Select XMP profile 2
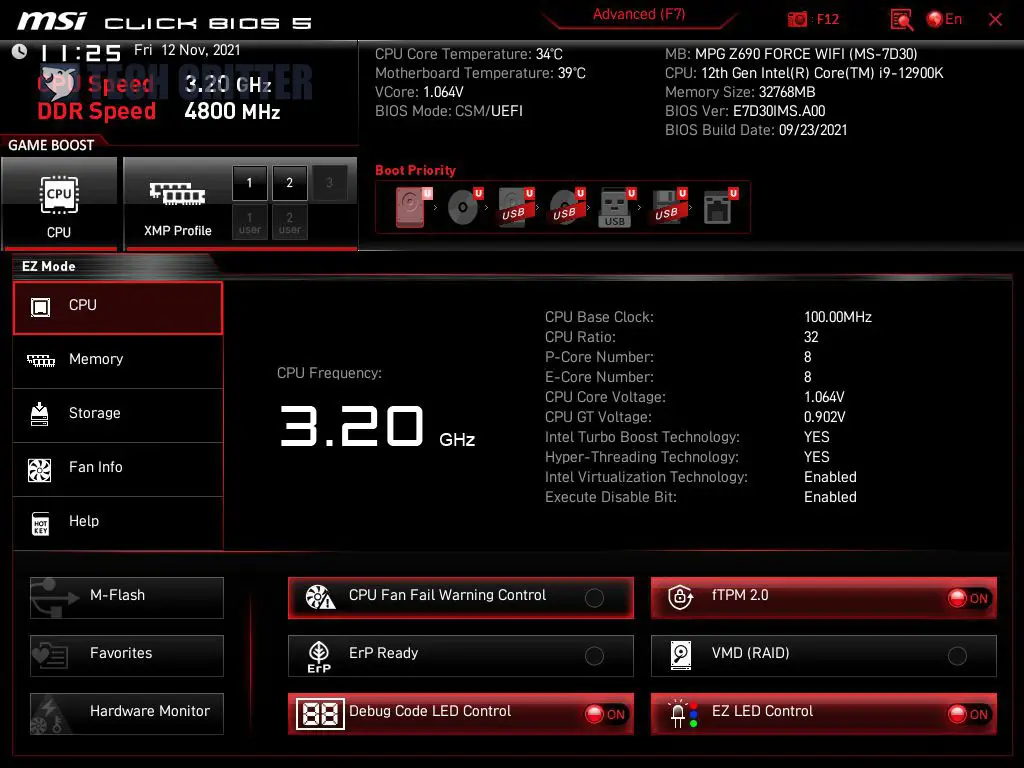 point(289,183)
